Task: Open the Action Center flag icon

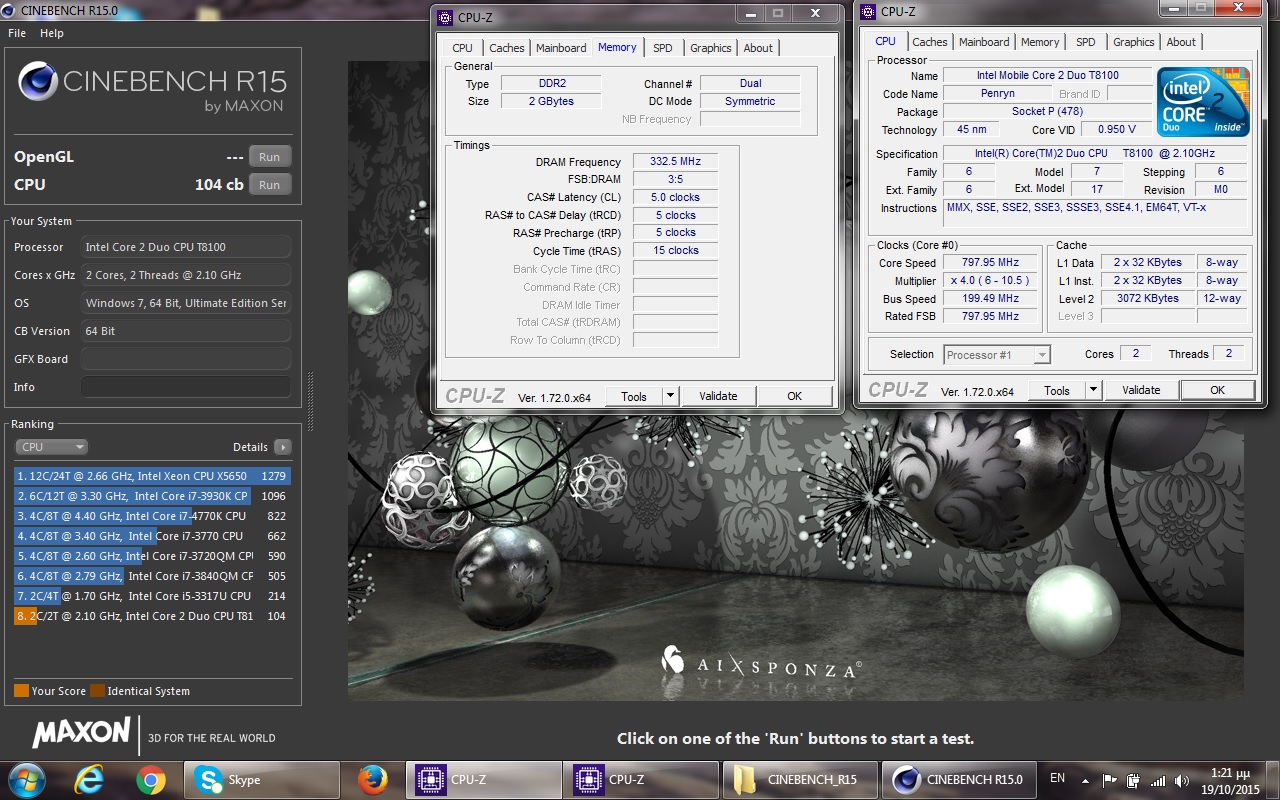Action: 1109,780
